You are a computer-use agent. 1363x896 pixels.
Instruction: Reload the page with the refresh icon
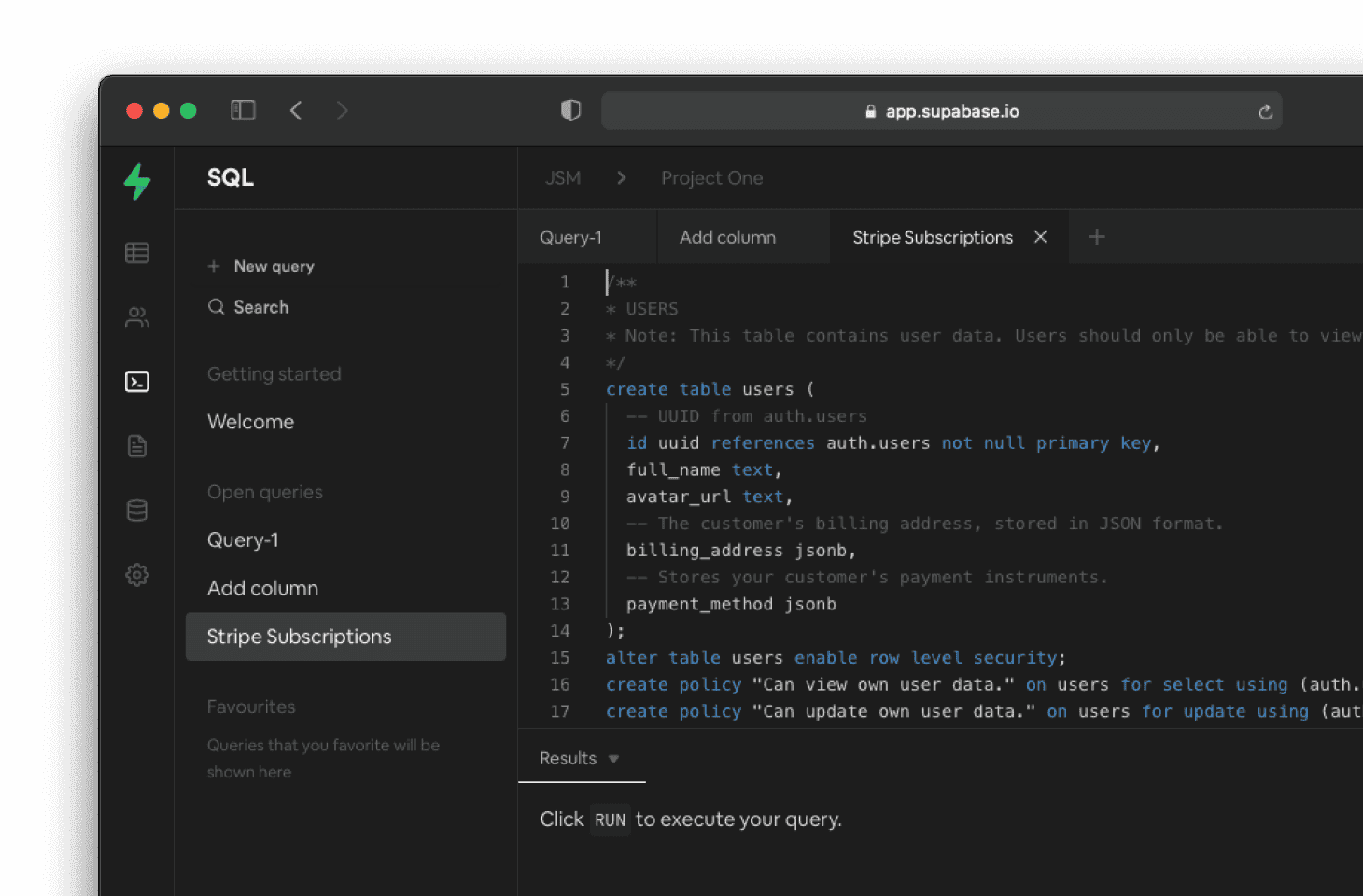point(1265,111)
